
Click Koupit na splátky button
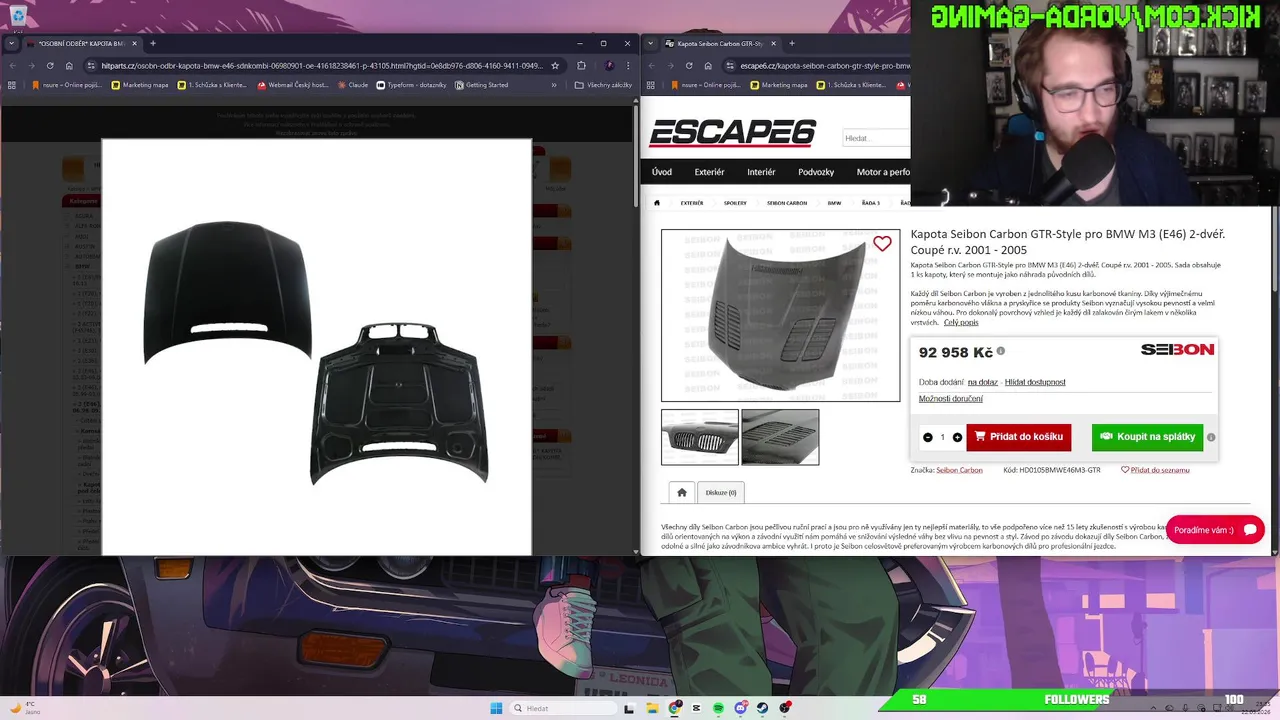coord(1147,437)
